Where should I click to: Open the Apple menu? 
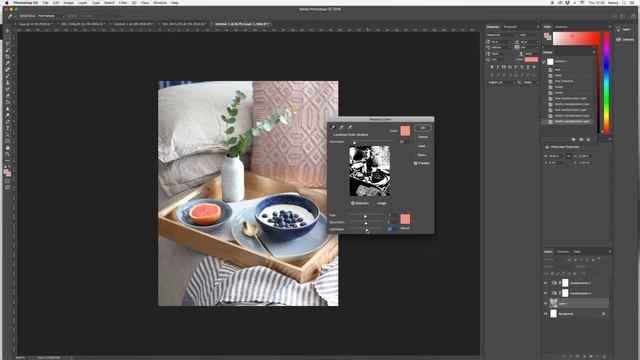pyautogui.click(x=7, y=3)
